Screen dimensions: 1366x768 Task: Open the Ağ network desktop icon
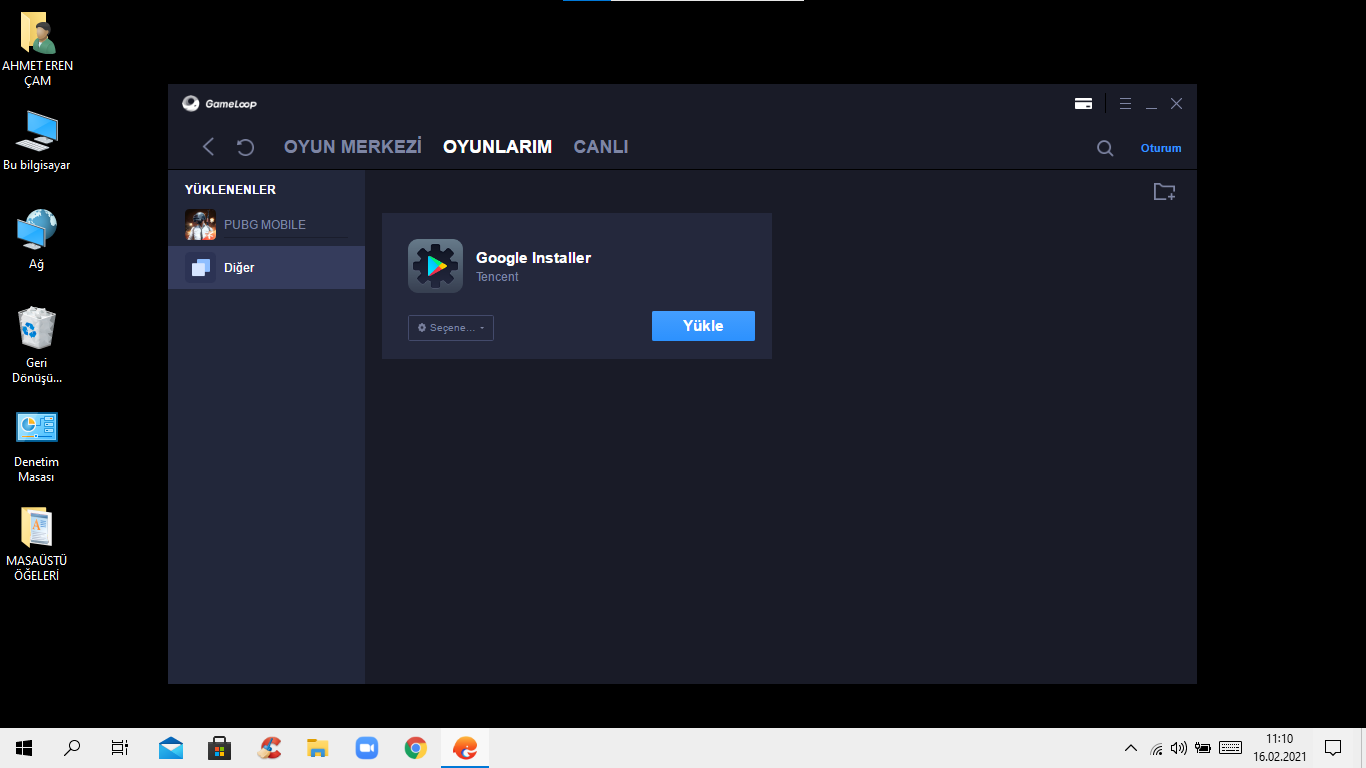pyautogui.click(x=37, y=239)
